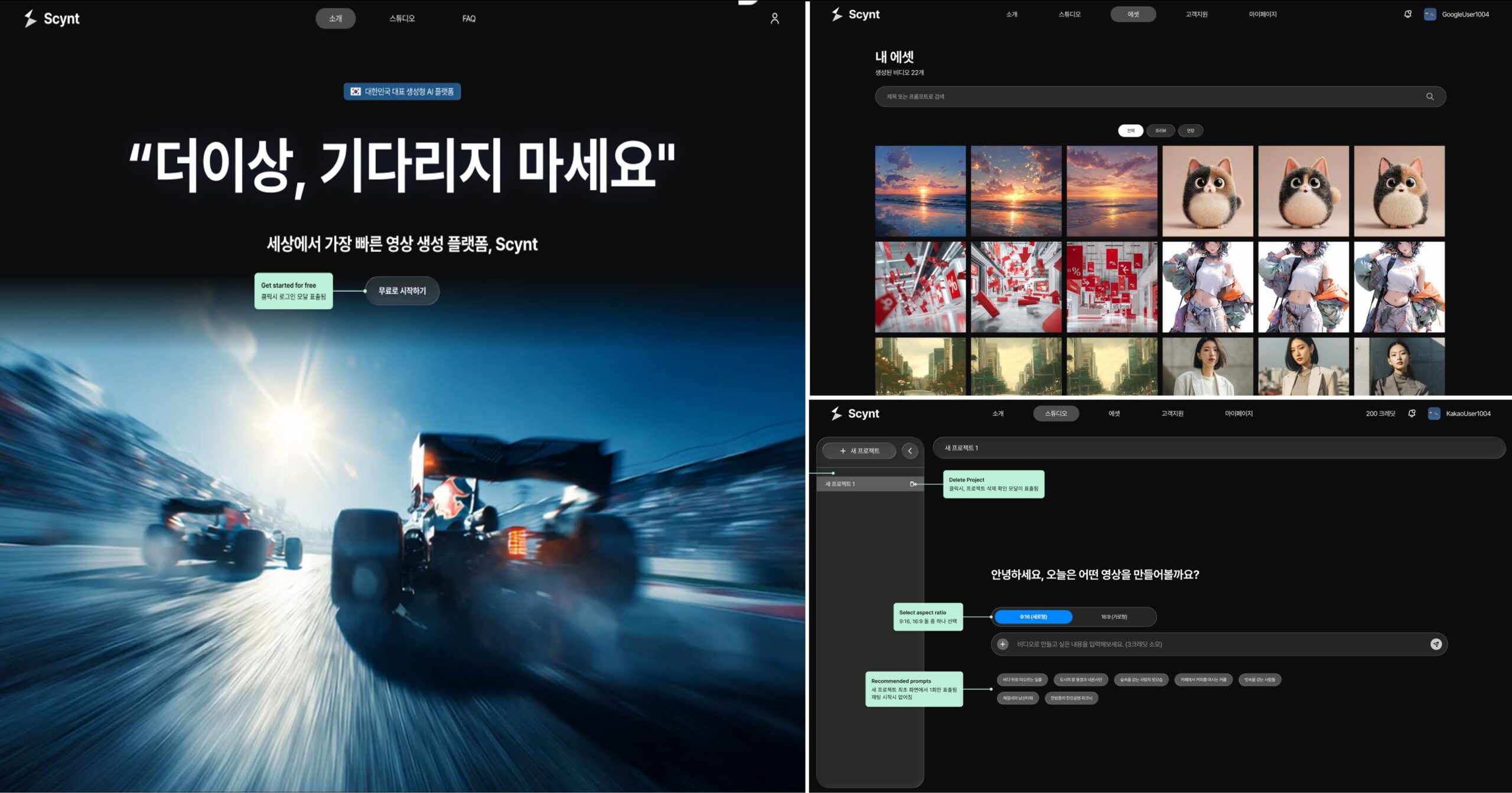The height and width of the screenshot is (793, 1512).
Task: Click the KakaoUser1004 avatar icon
Action: click(1433, 414)
